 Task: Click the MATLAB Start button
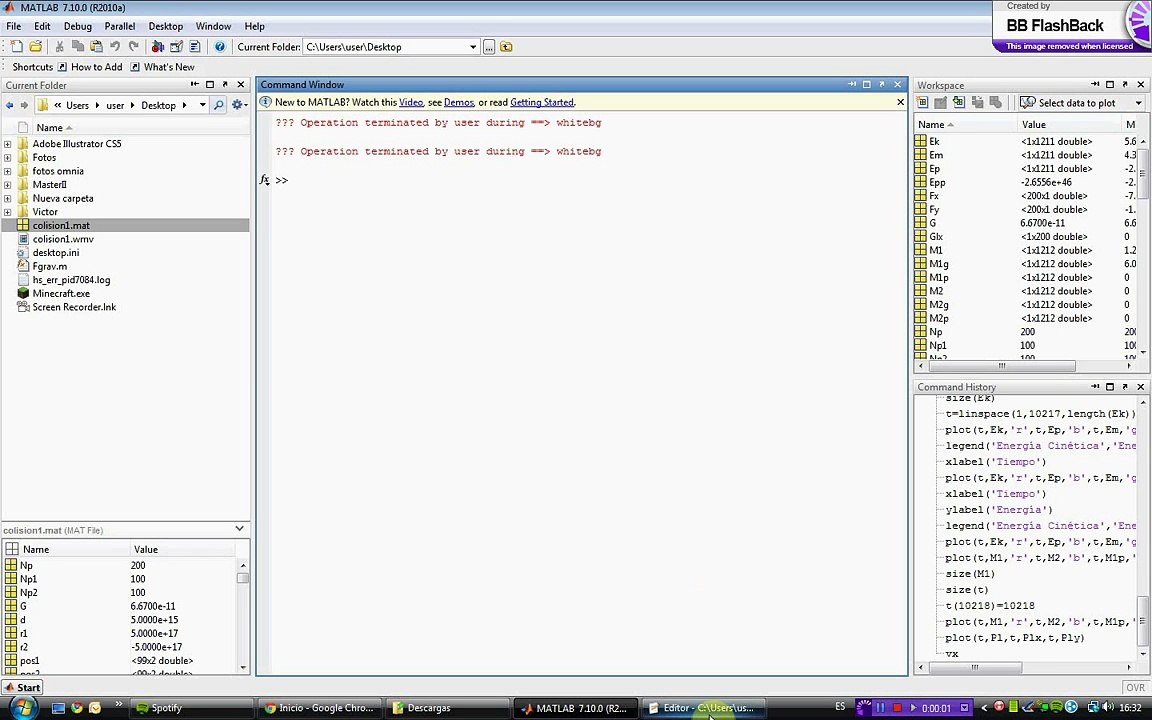click(21, 688)
